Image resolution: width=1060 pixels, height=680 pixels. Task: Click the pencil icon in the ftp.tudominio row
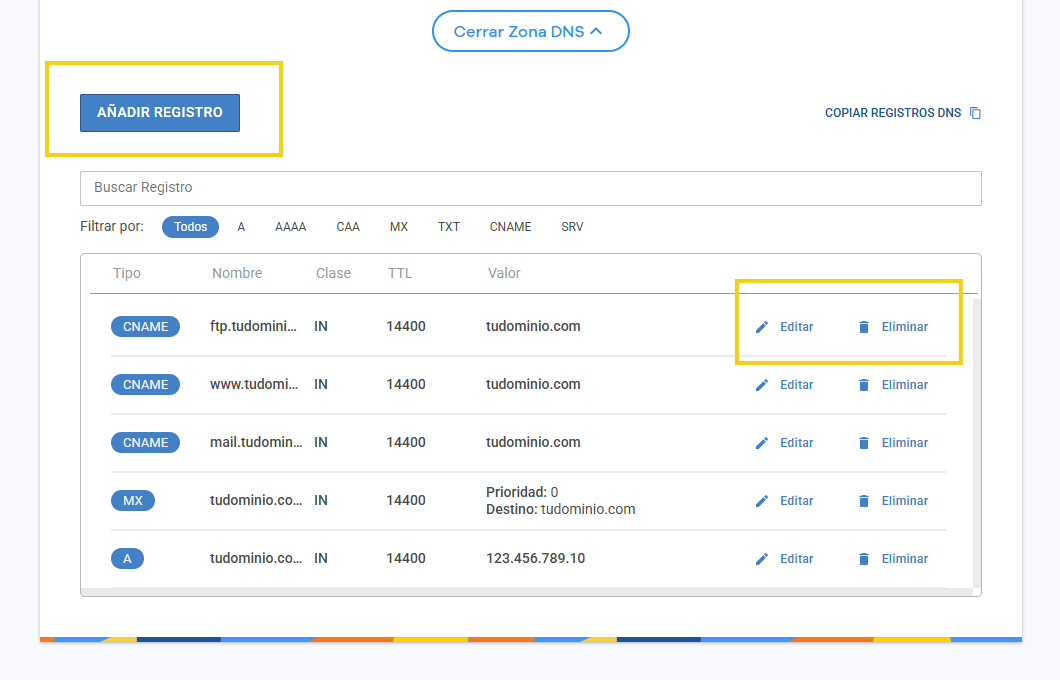(x=762, y=327)
